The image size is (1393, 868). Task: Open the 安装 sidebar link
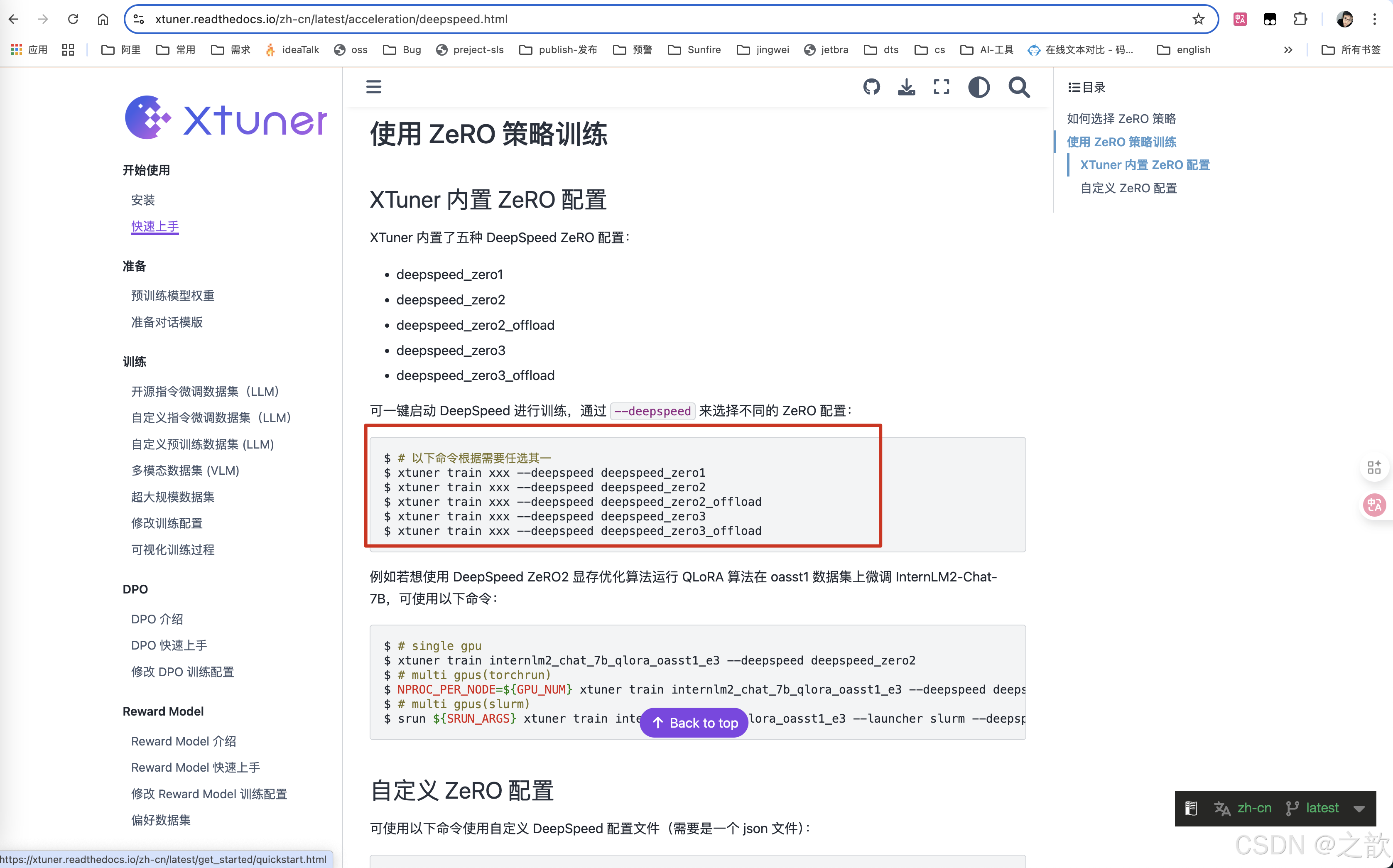pos(143,200)
